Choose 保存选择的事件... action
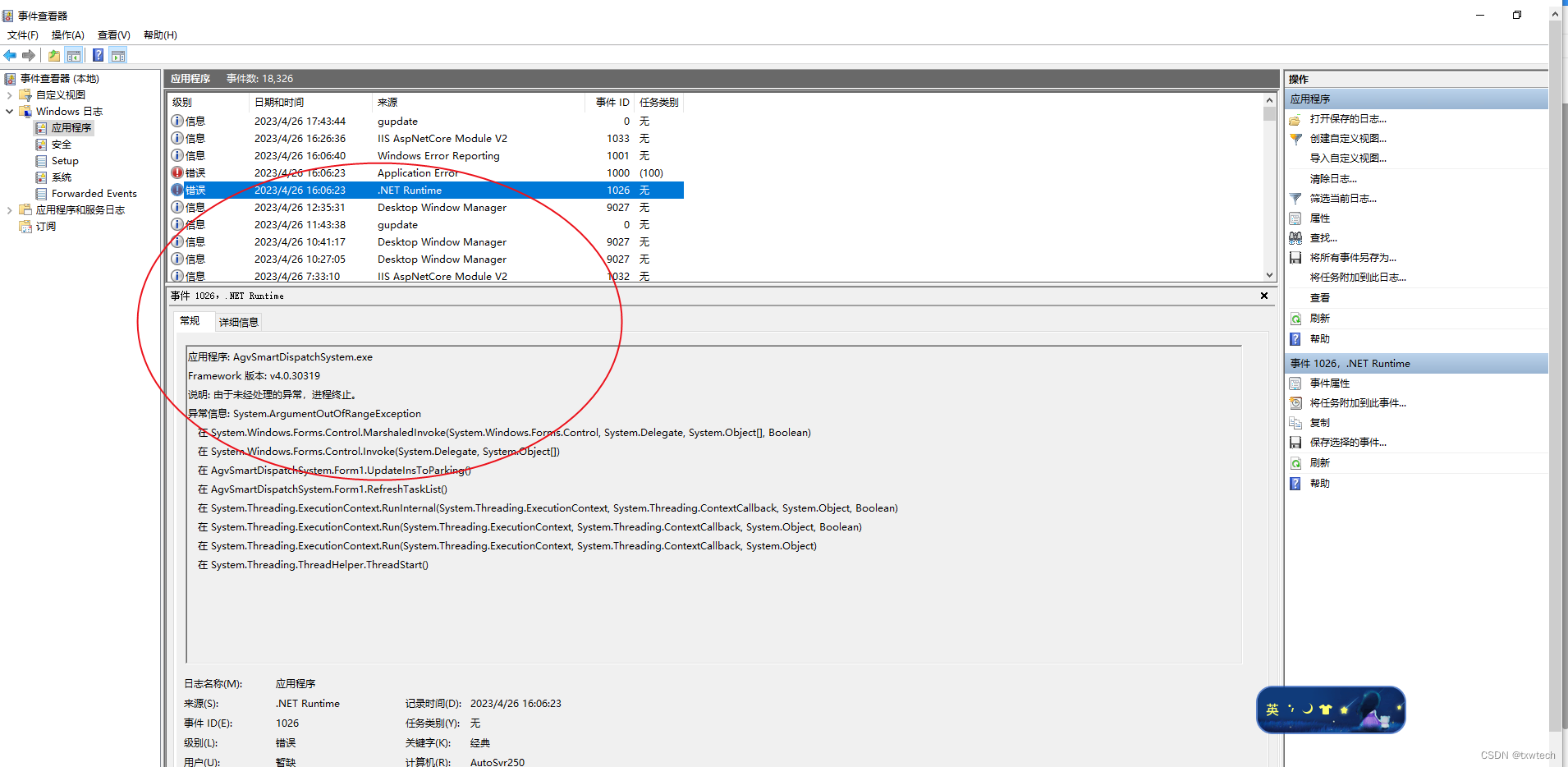 pos(1347,443)
